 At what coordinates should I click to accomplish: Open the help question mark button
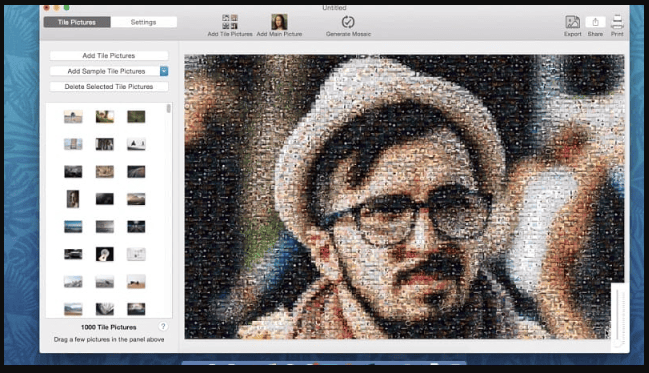tap(163, 326)
